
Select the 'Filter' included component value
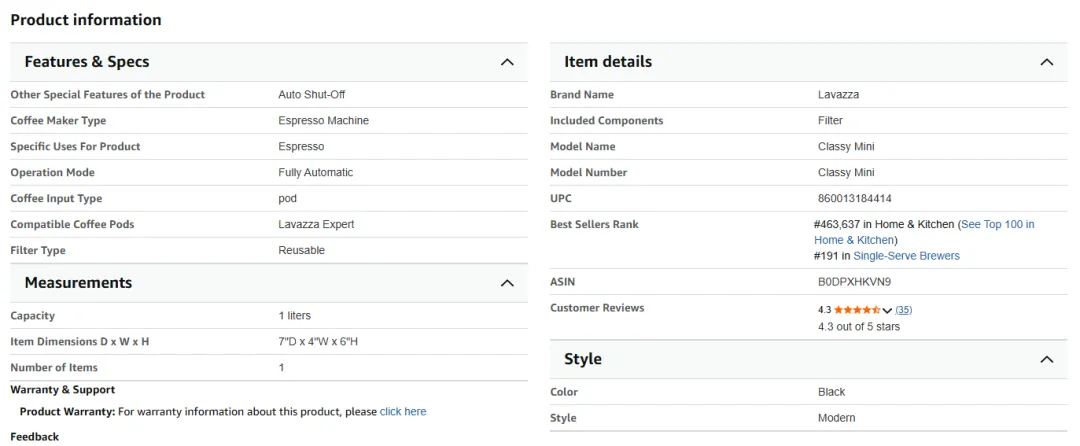coord(830,120)
